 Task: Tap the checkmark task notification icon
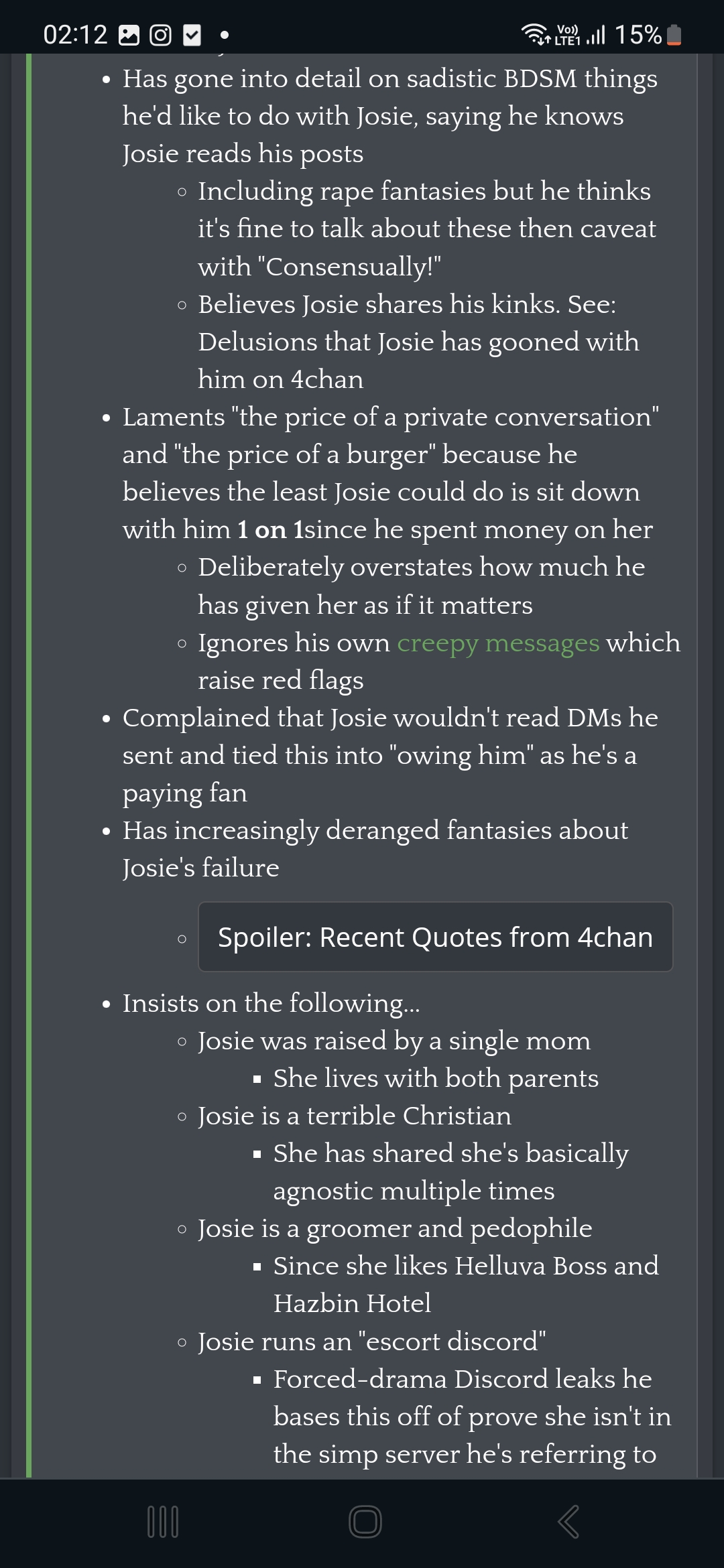pos(192,35)
